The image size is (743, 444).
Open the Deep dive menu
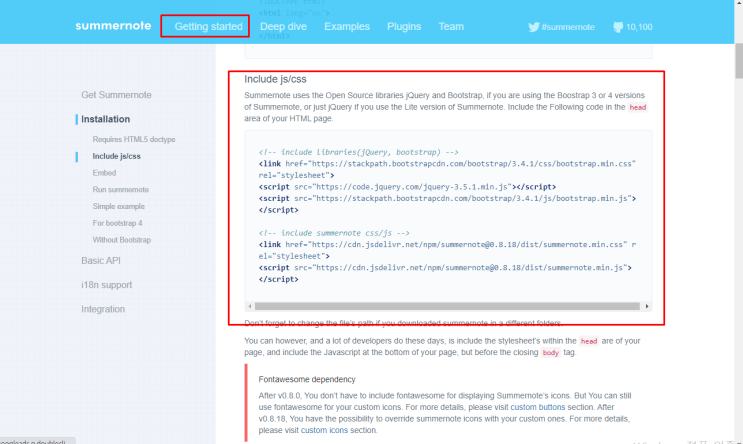point(285,27)
